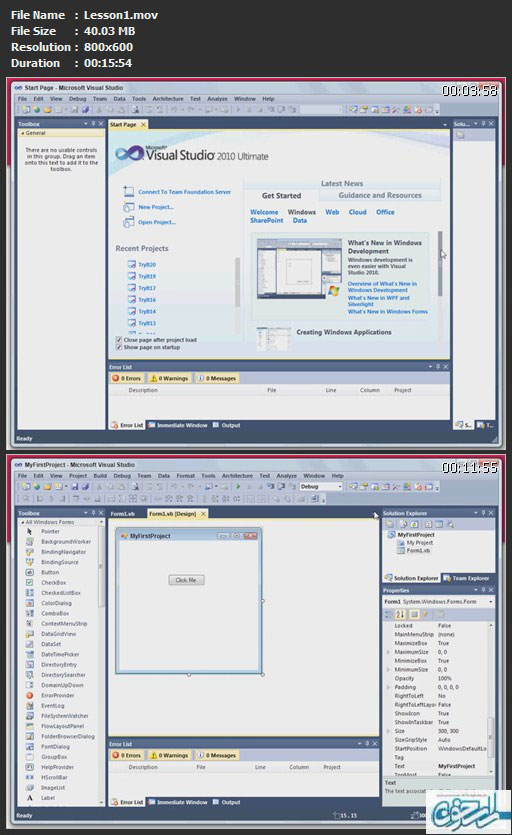Open Build menu in MyFirstProject window
Screen dimensions: 512x835
[100, 476]
